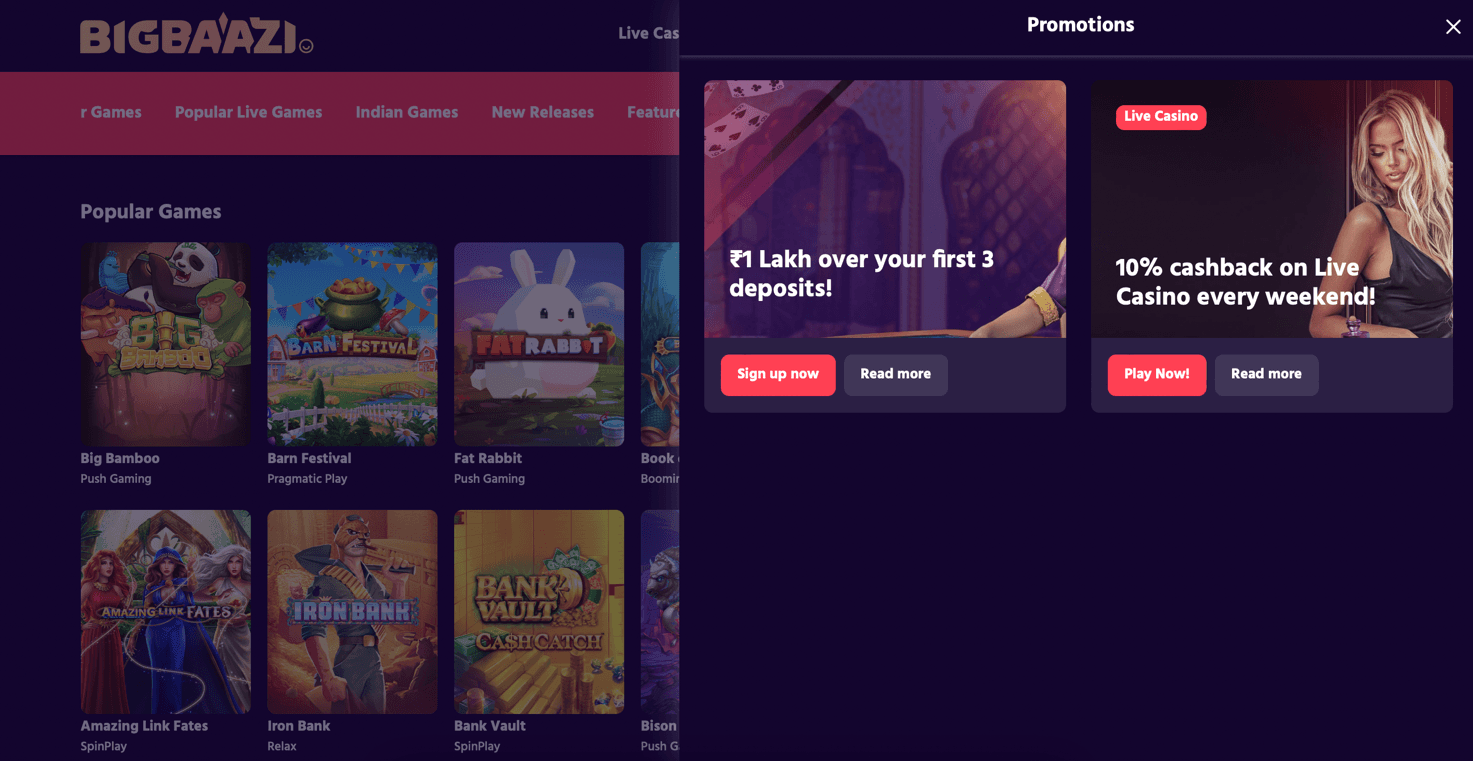The image size is (1473, 761).
Task: Launch the Amazing Link Fates game tile
Action: click(x=166, y=612)
